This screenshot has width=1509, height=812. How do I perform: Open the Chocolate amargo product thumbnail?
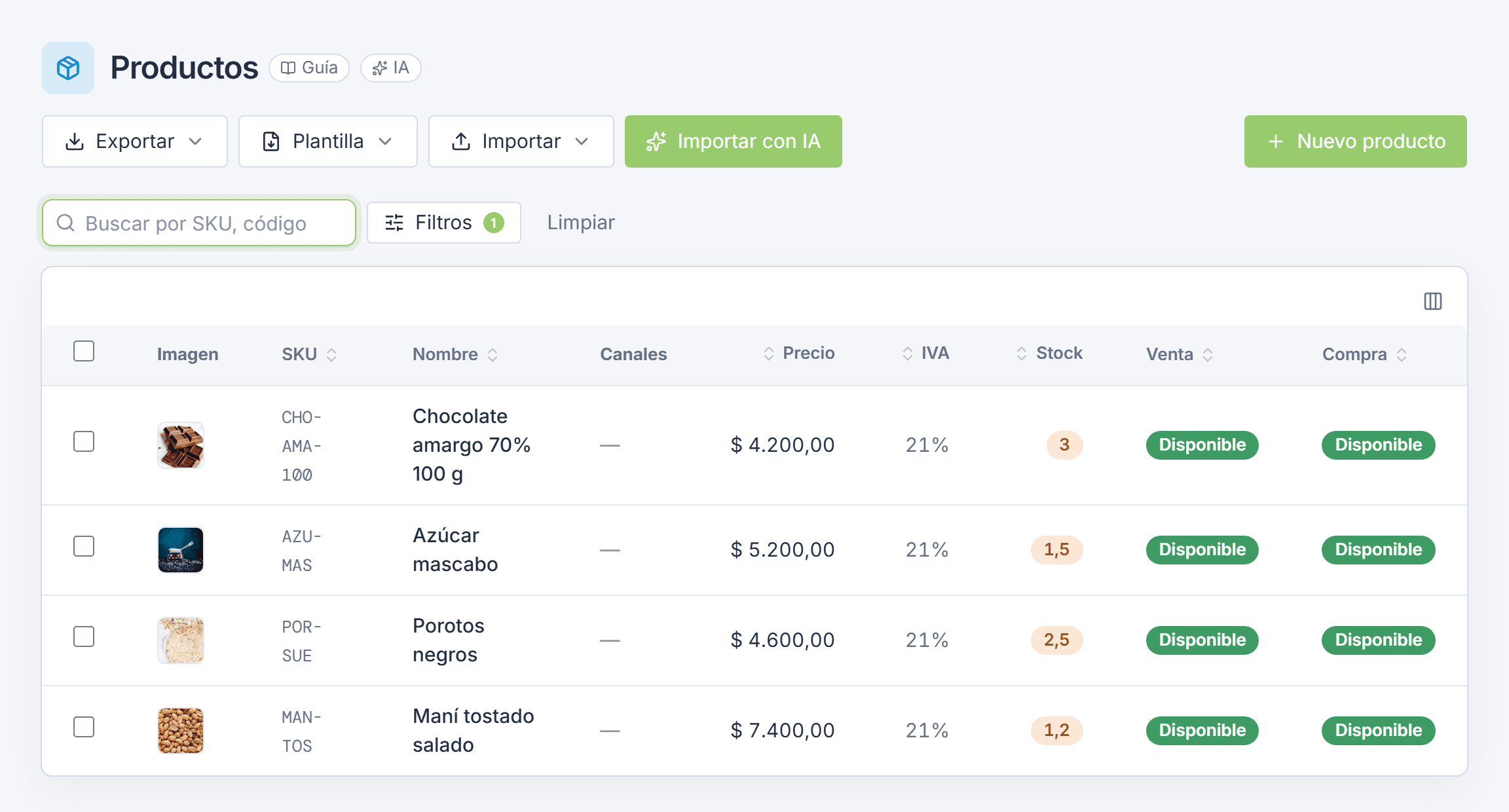coord(181,445)
